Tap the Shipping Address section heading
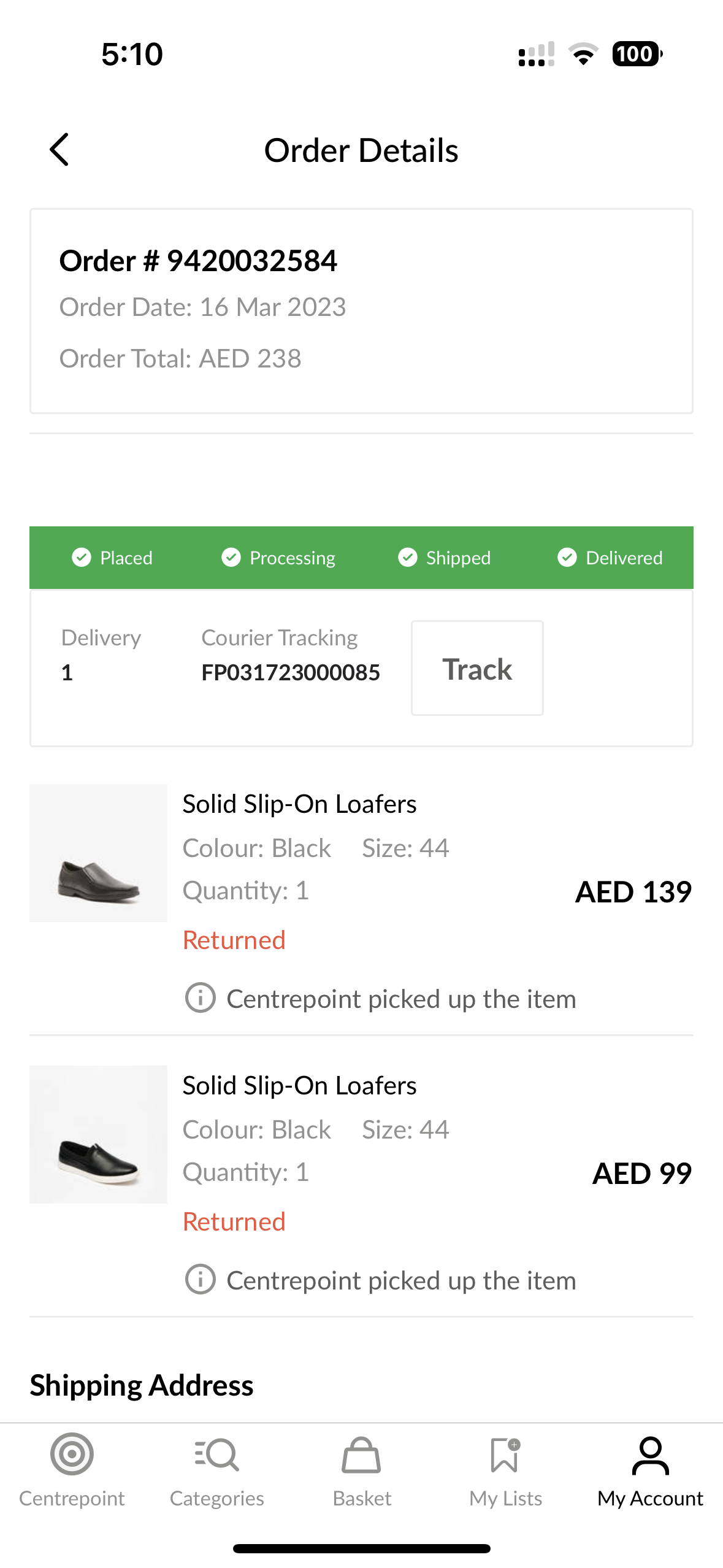723x1568 pixels. tap(142, 1385)
